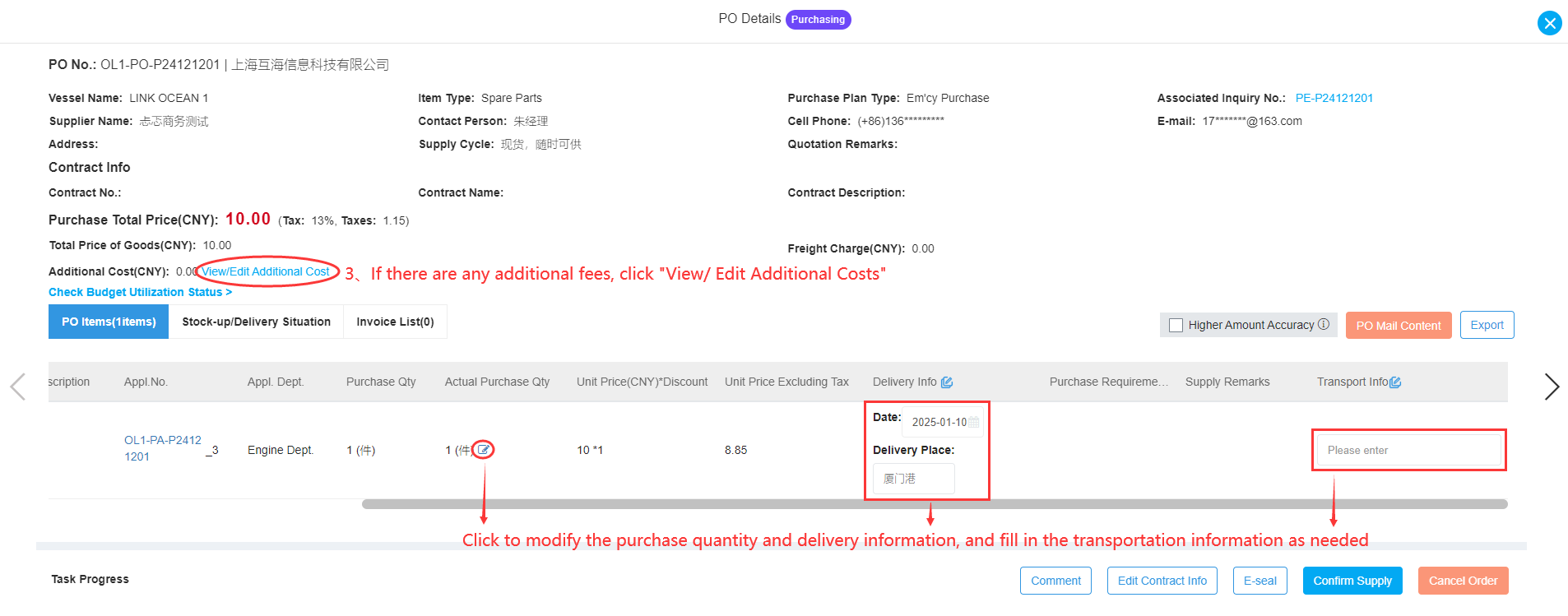Click 'Em'cy Purchase' plan type text
The height and width of the screenshot is (616, 1568).
click(948, 98)
